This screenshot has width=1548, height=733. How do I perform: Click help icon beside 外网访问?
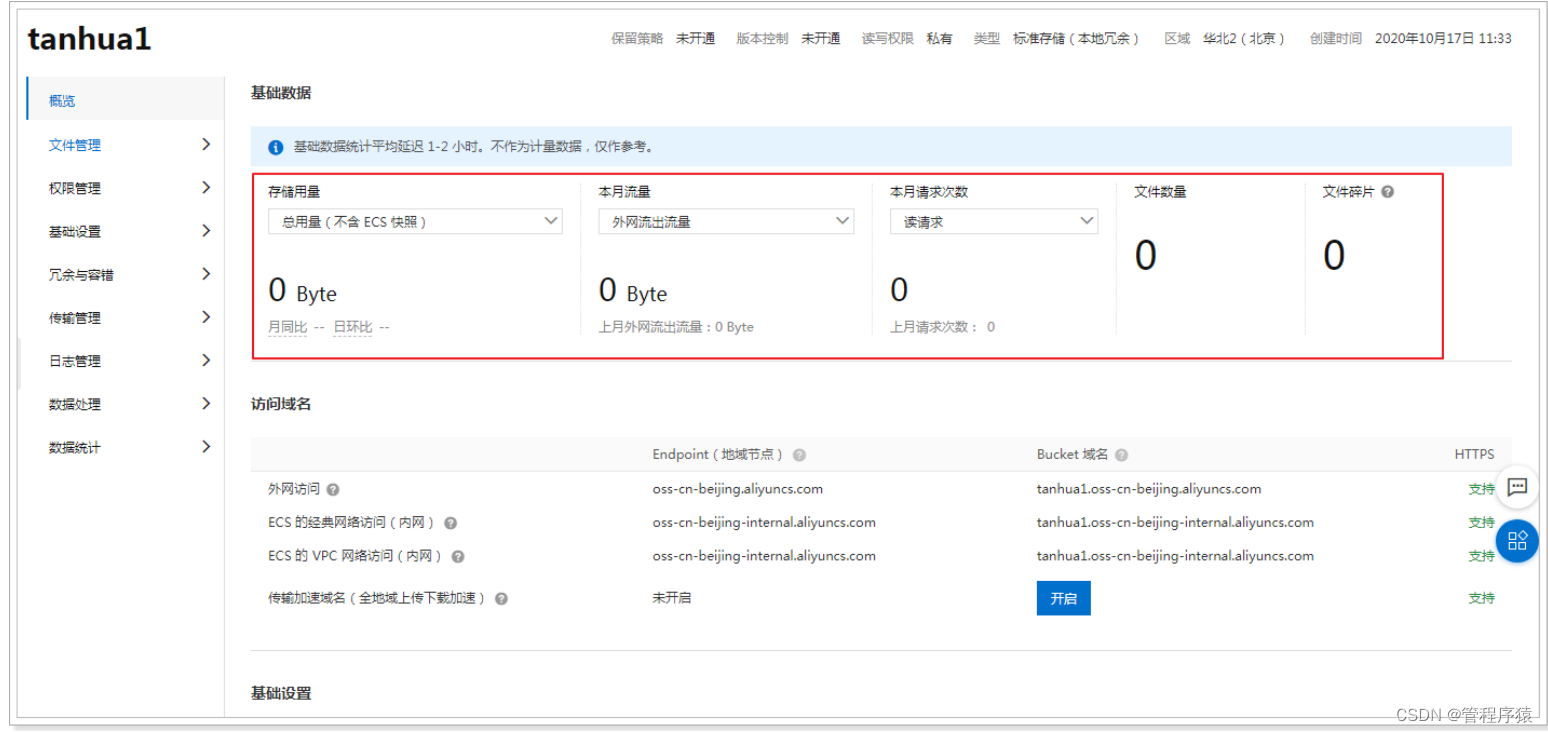coord(333,490)
